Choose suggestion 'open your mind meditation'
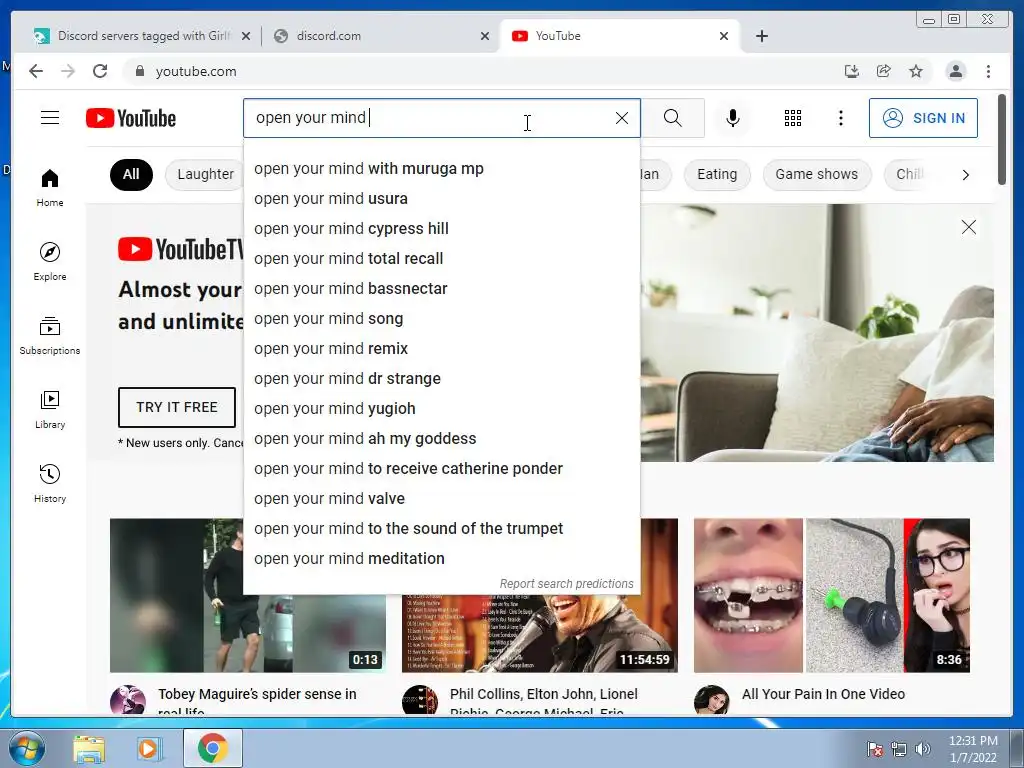Screen dimensions: 1024x768 click(x=442, y=559)
